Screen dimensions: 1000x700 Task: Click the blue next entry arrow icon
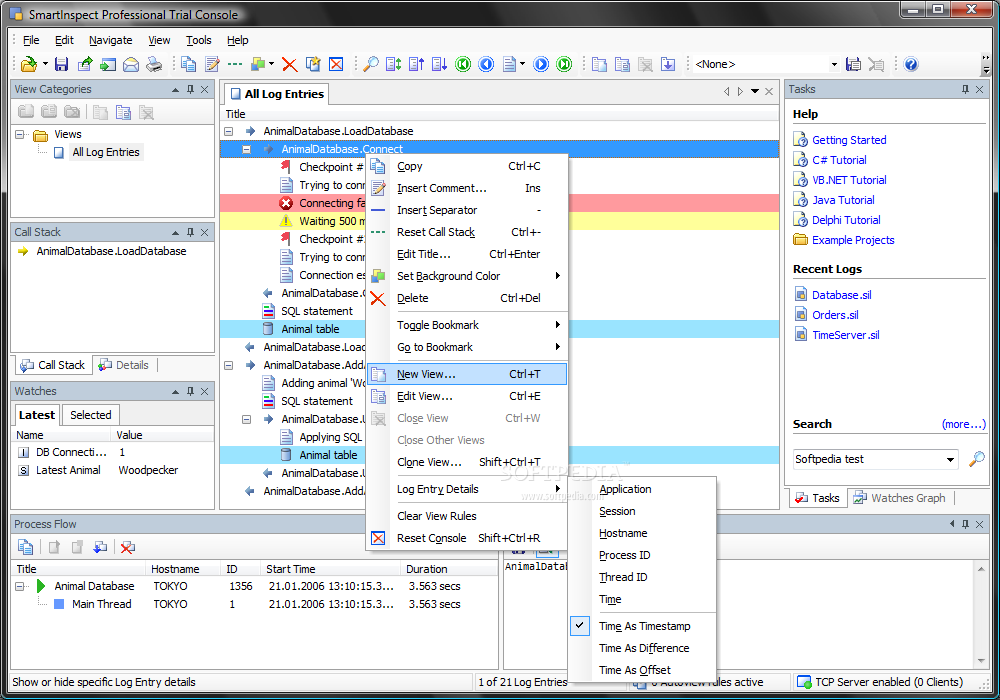(541, 64)
